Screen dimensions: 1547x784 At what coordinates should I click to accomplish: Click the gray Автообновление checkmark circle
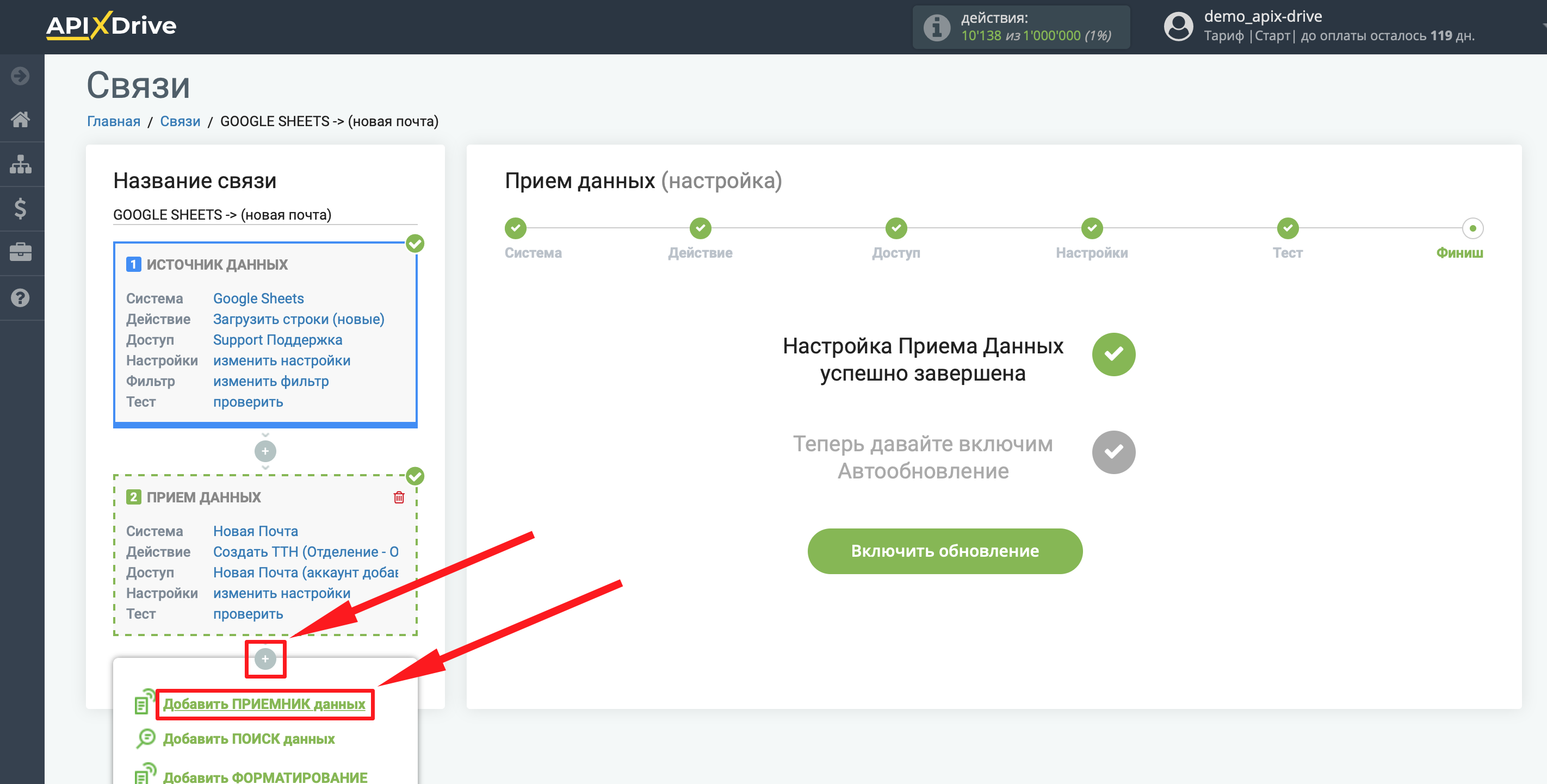pyautogui.click(x=1113, y=452)
